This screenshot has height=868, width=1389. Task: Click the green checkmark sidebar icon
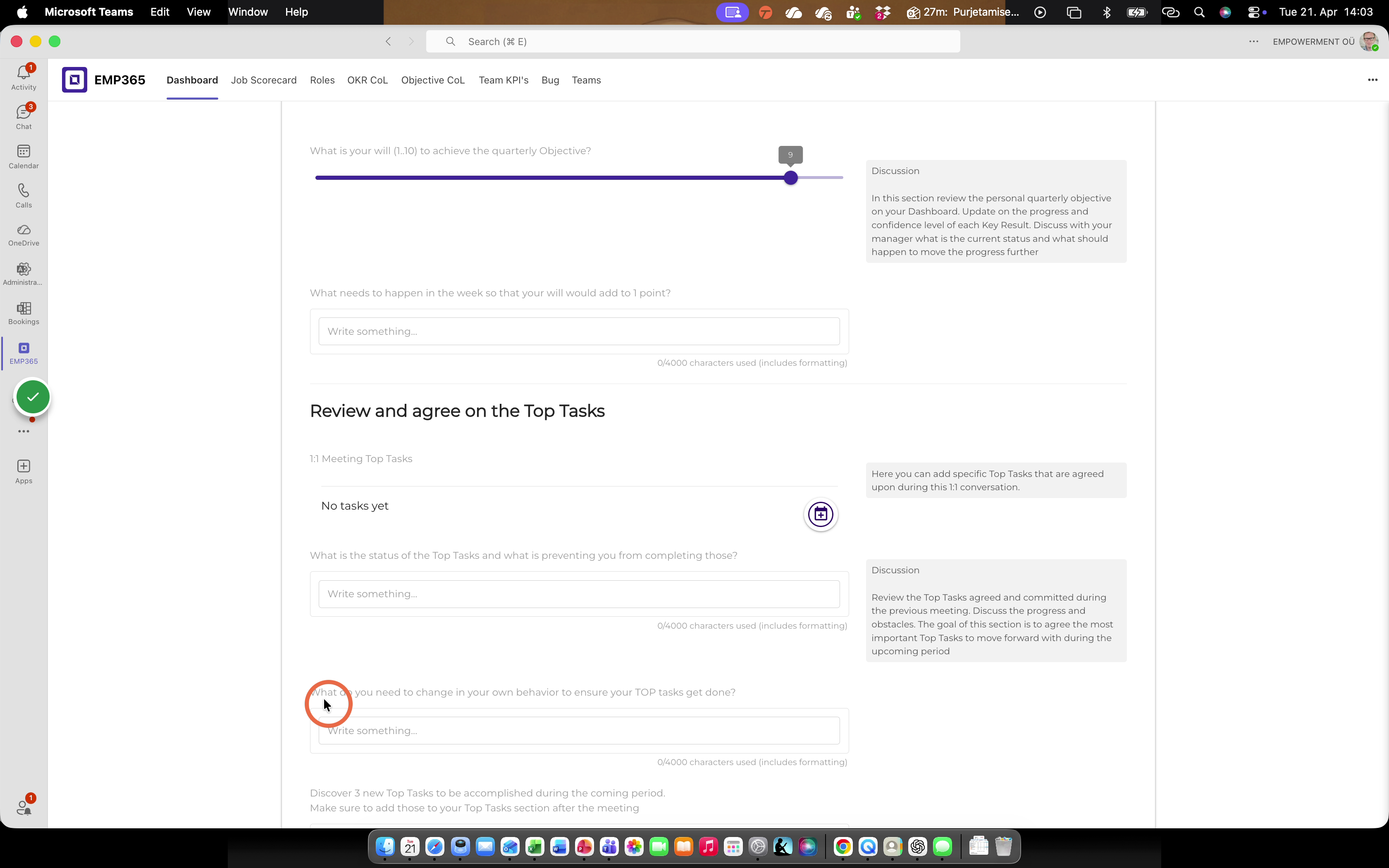pyautogui.click(x=33, y=397)
